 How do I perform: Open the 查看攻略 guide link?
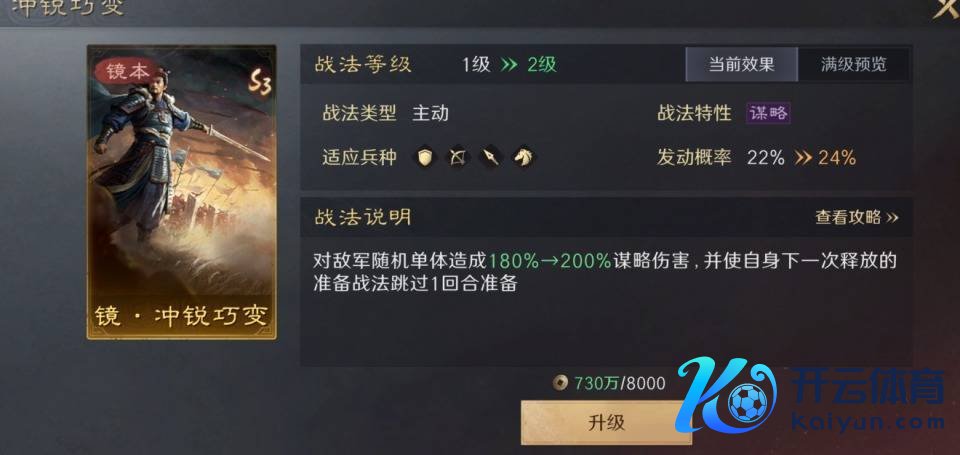857,217
